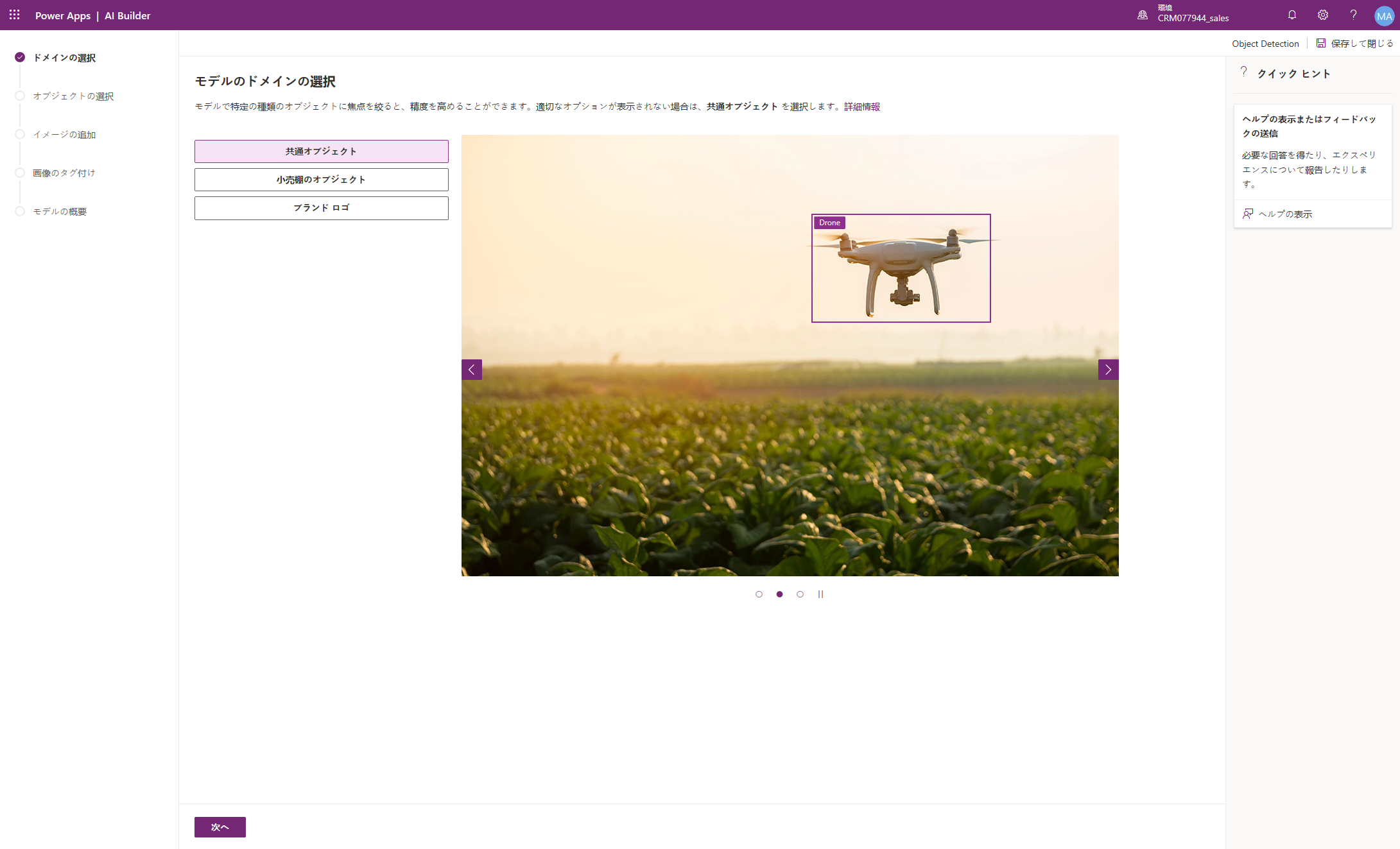Viewport: 1400px width, 849px height.
Task: Click the モデルのドメインの選択 heading
Action: 265,81
